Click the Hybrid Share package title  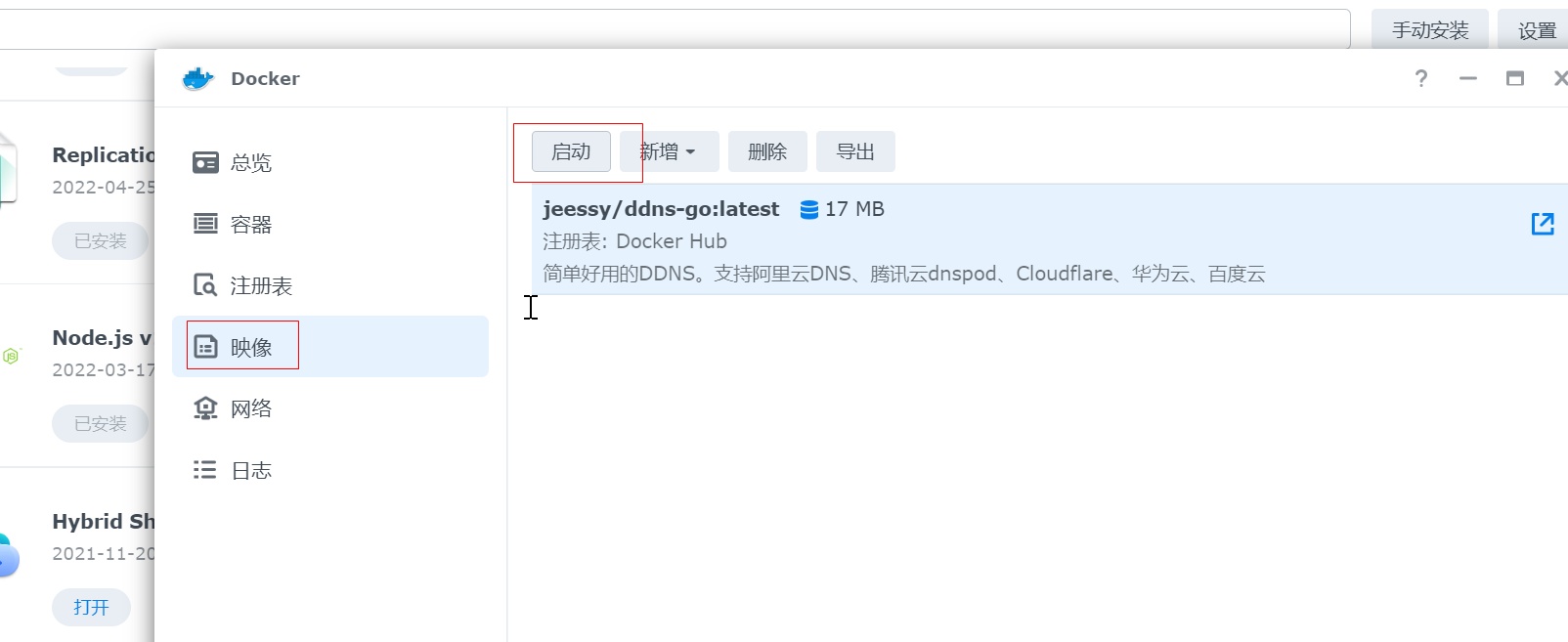104,522
